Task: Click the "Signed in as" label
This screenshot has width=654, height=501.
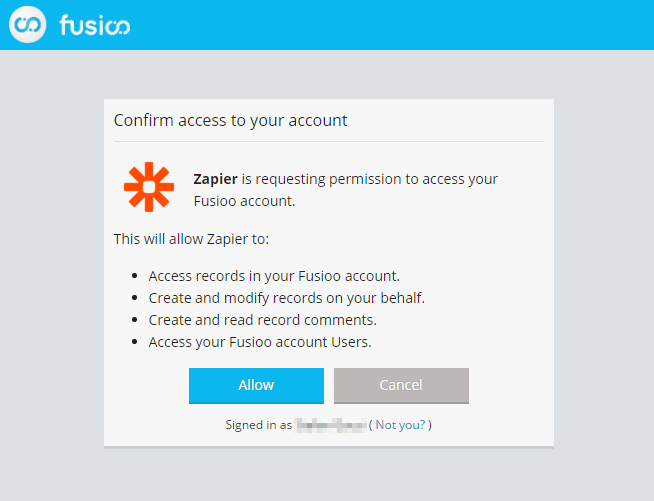Action: [x=258, y=425]
